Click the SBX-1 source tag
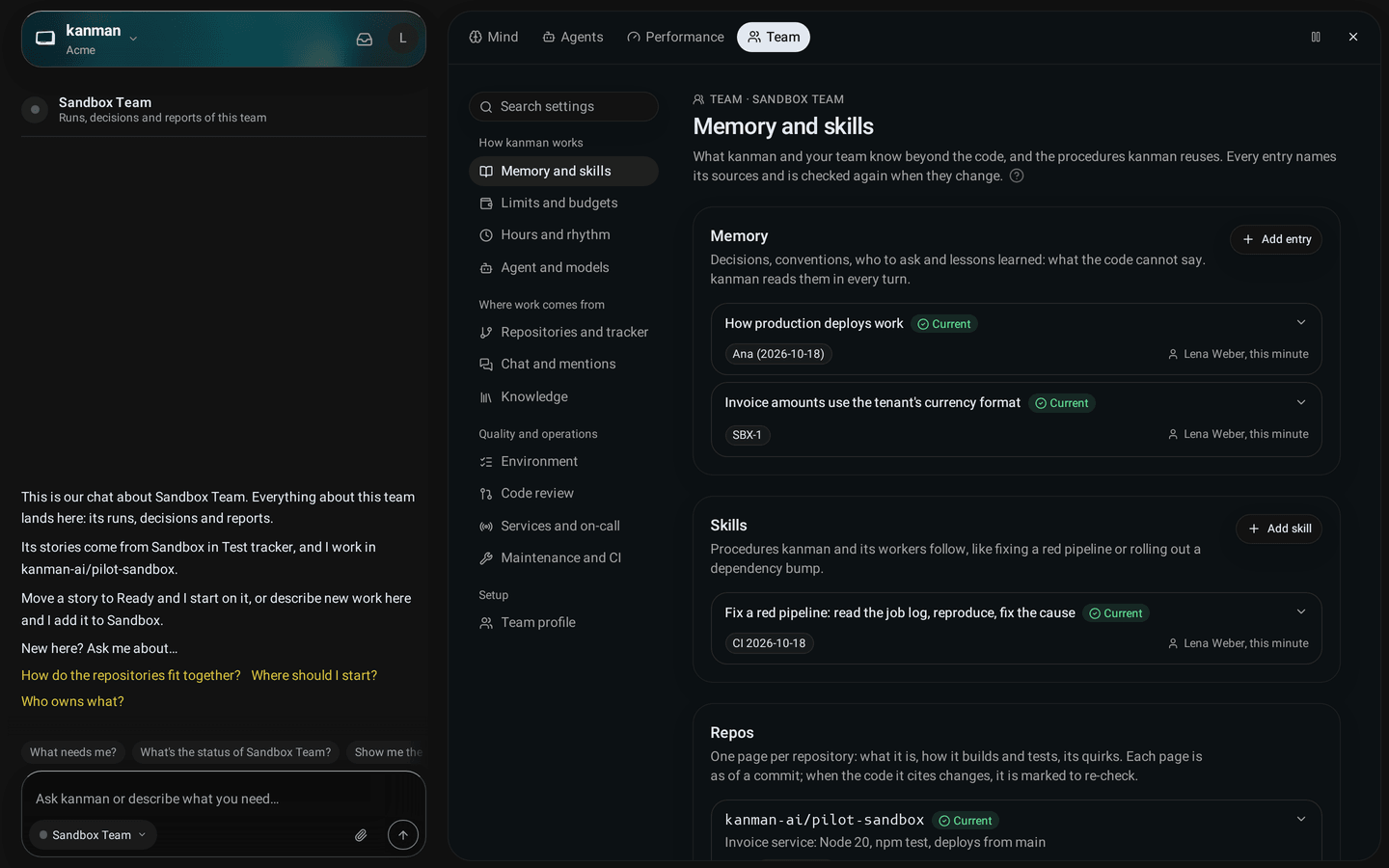This screenshot has width=1389, height=868. click(x=748, y=435)
